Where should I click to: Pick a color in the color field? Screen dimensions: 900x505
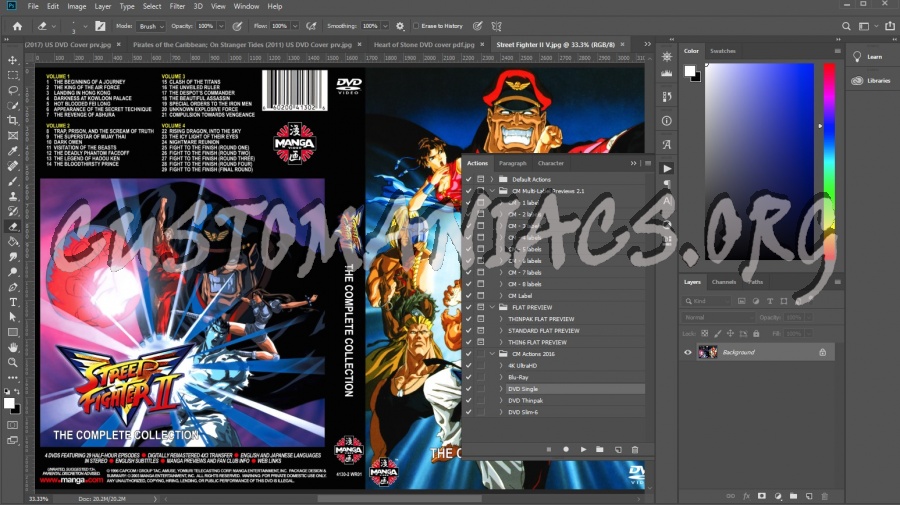pos(760,161)
